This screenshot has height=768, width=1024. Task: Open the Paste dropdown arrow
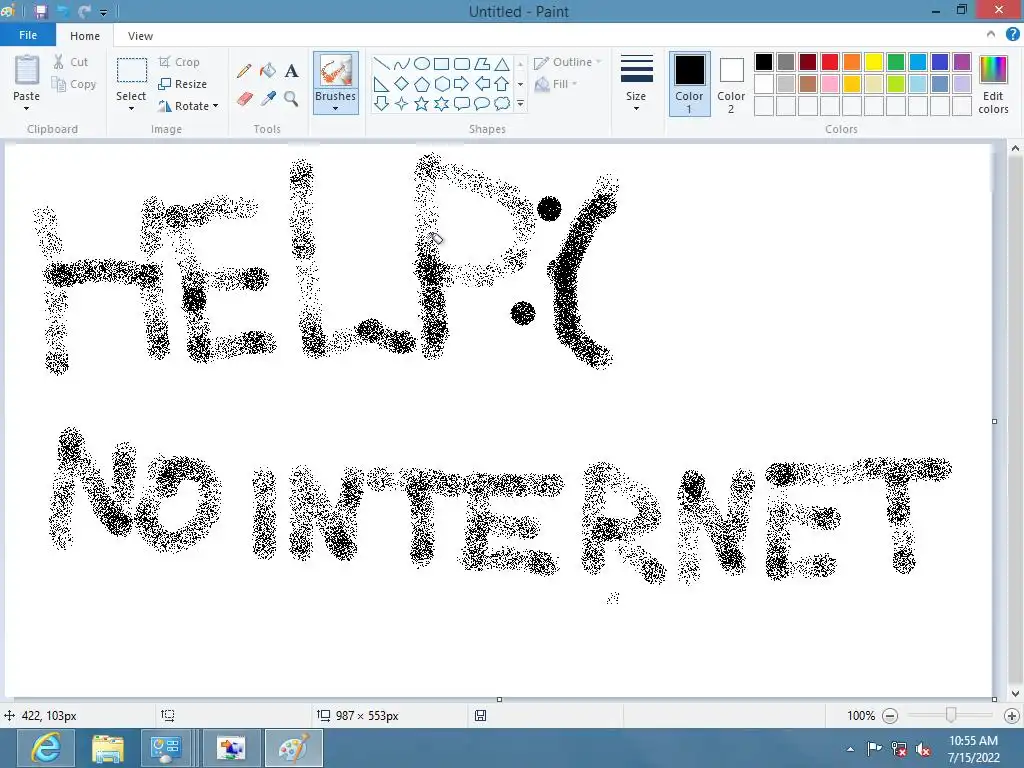[26, 108]
